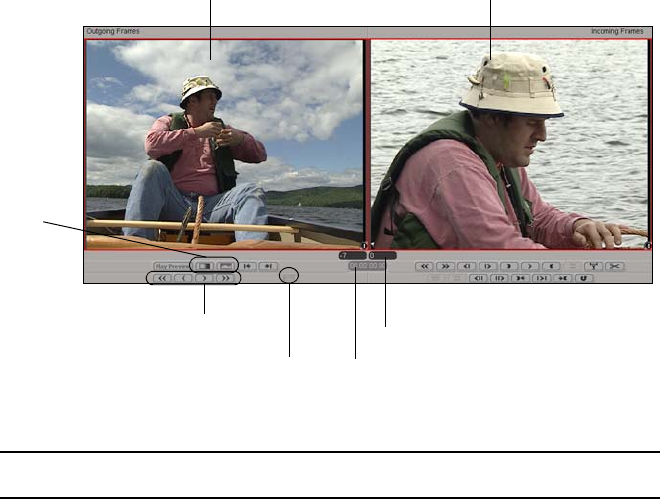Click the scissors icon
Screen dimensions: 660x499
[x=615, y=266]
